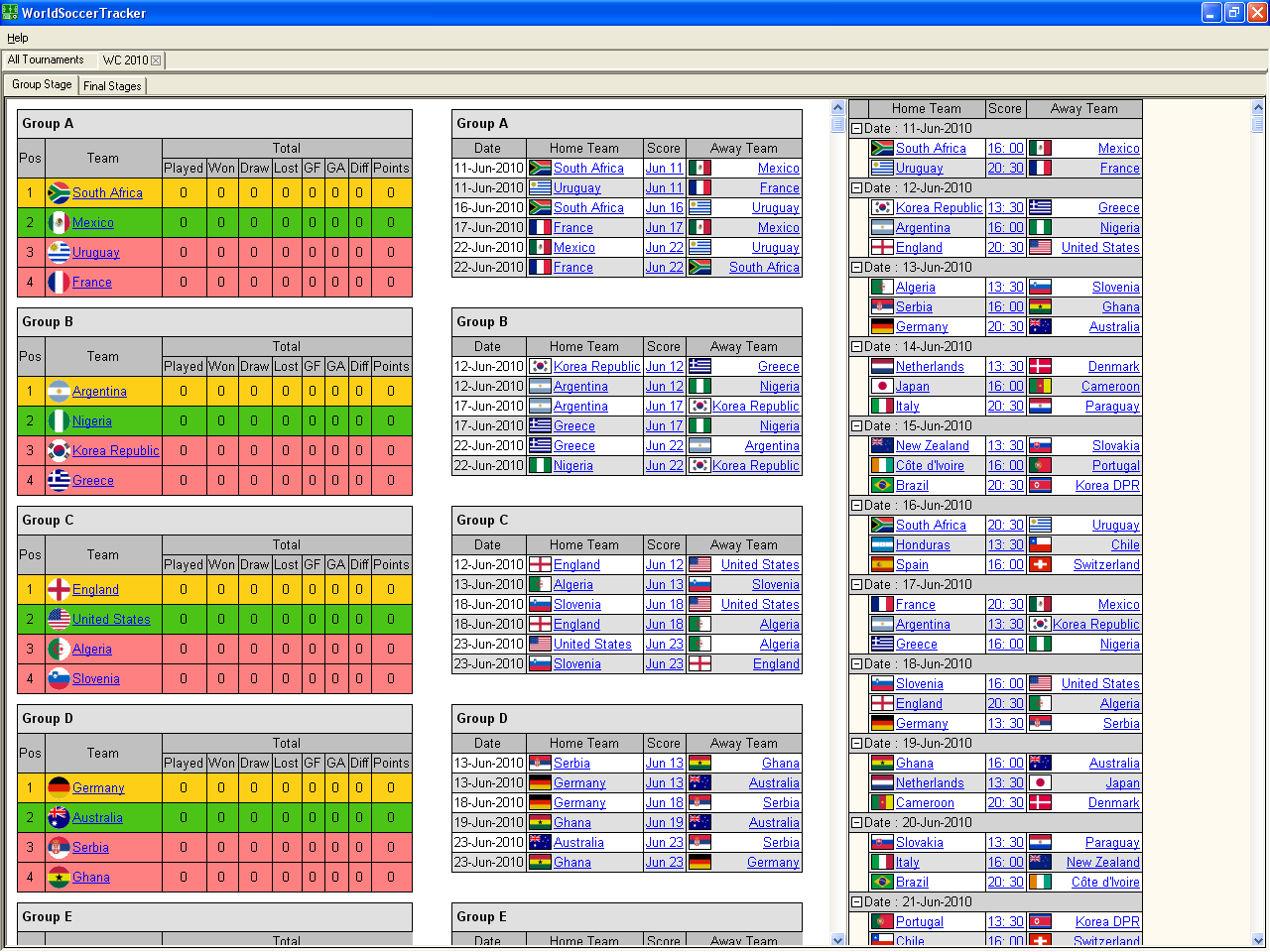Collapse the 12-Jun-2010 date group
Screen dimensions: 1270x952
pos(855,187)
